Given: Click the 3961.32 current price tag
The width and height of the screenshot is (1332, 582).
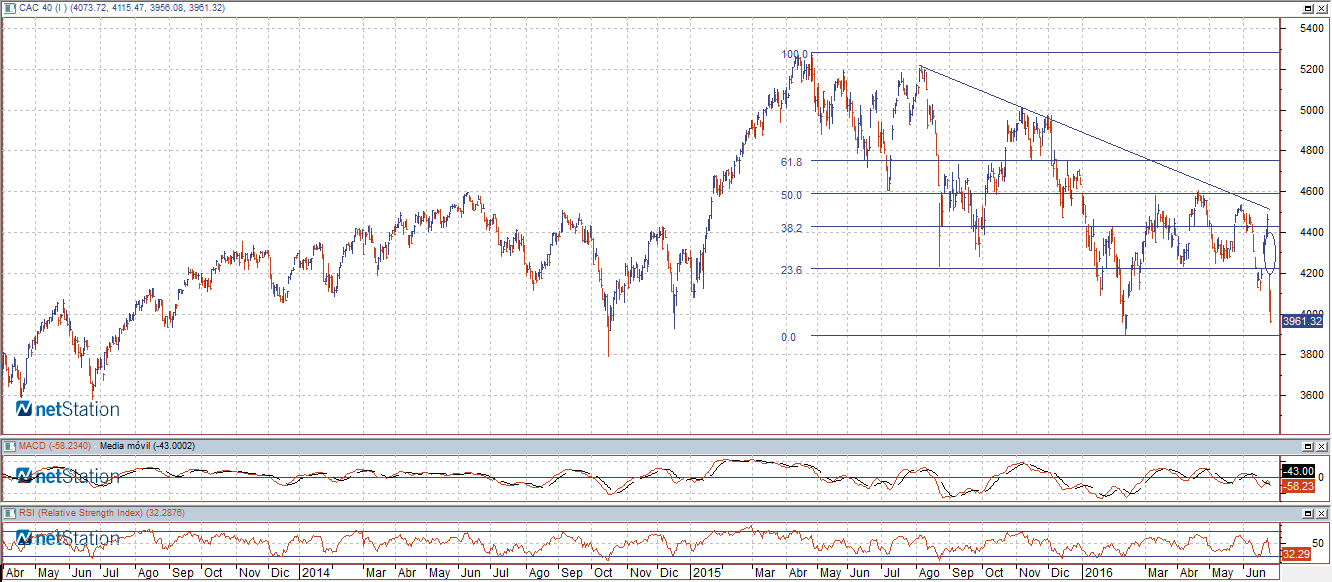Looking at the screenshot, I should 1301,321.
